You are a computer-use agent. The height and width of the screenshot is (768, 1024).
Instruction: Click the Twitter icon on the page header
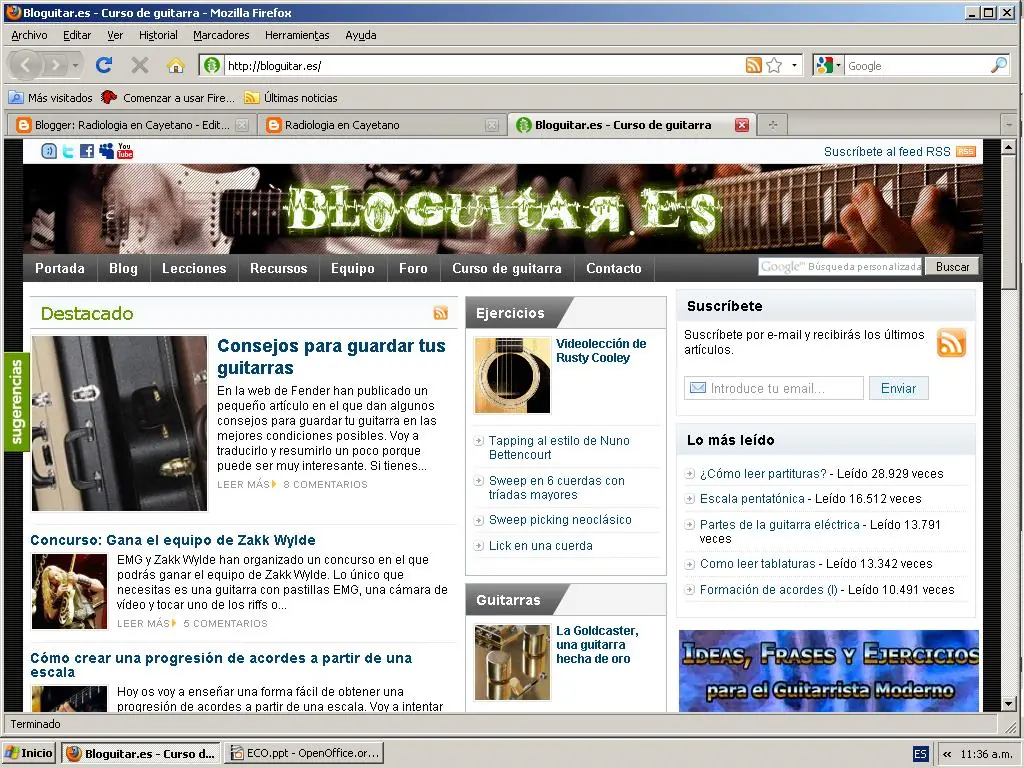pyautogui.click(x=68, y=152)
